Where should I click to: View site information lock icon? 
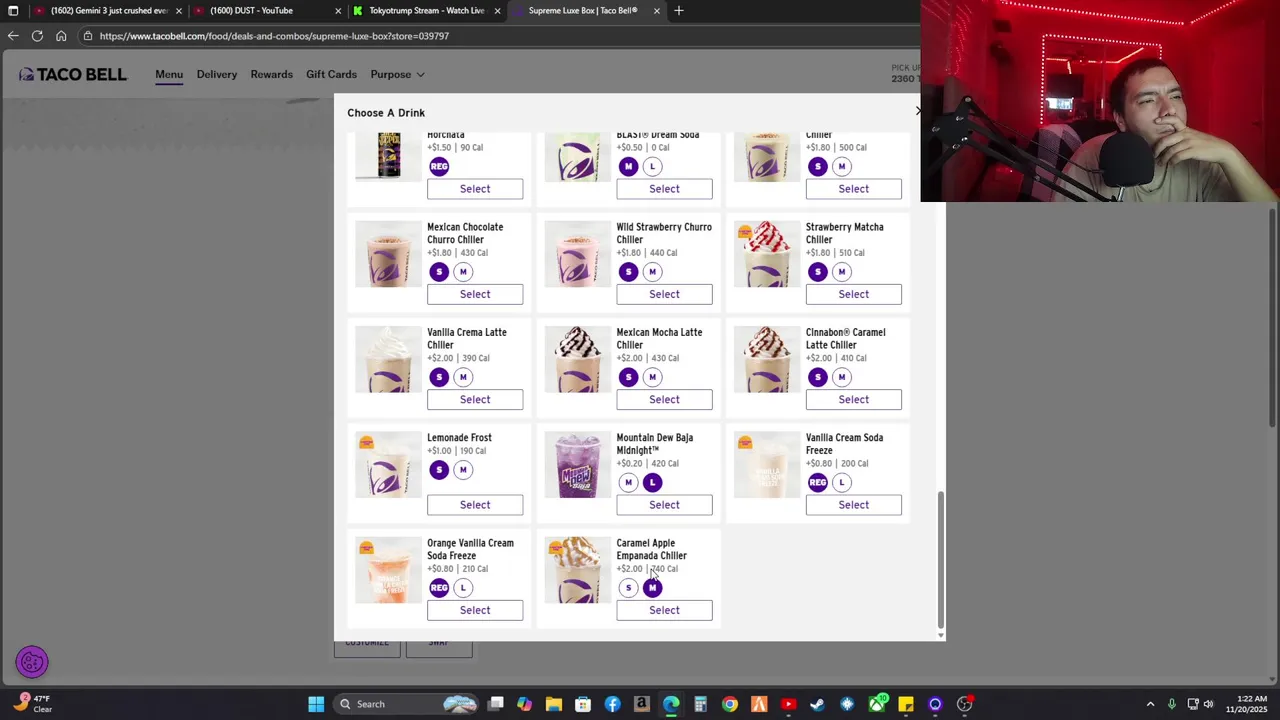[x=87, y=36]
